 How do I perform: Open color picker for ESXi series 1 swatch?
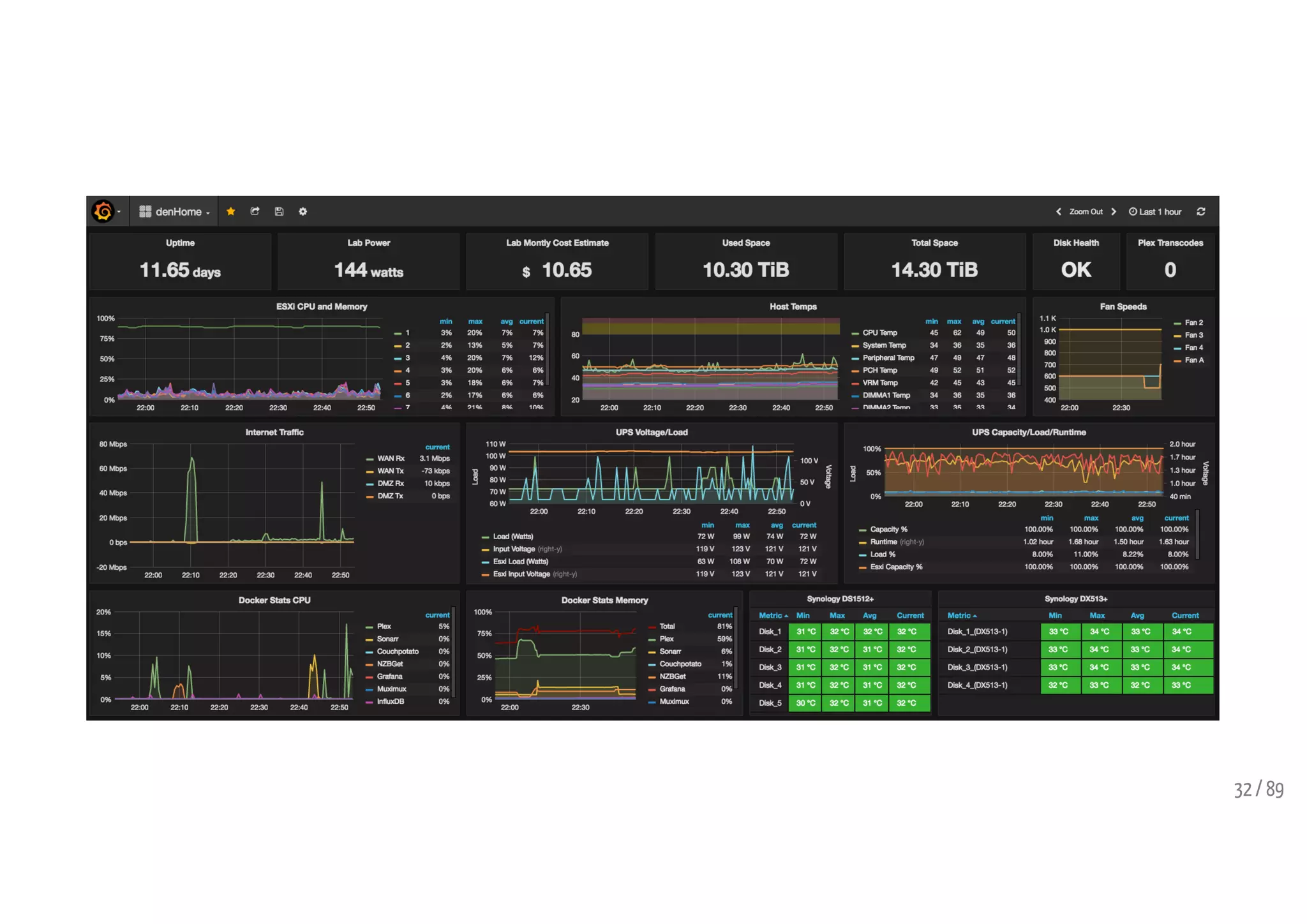[x=398, y=333]
